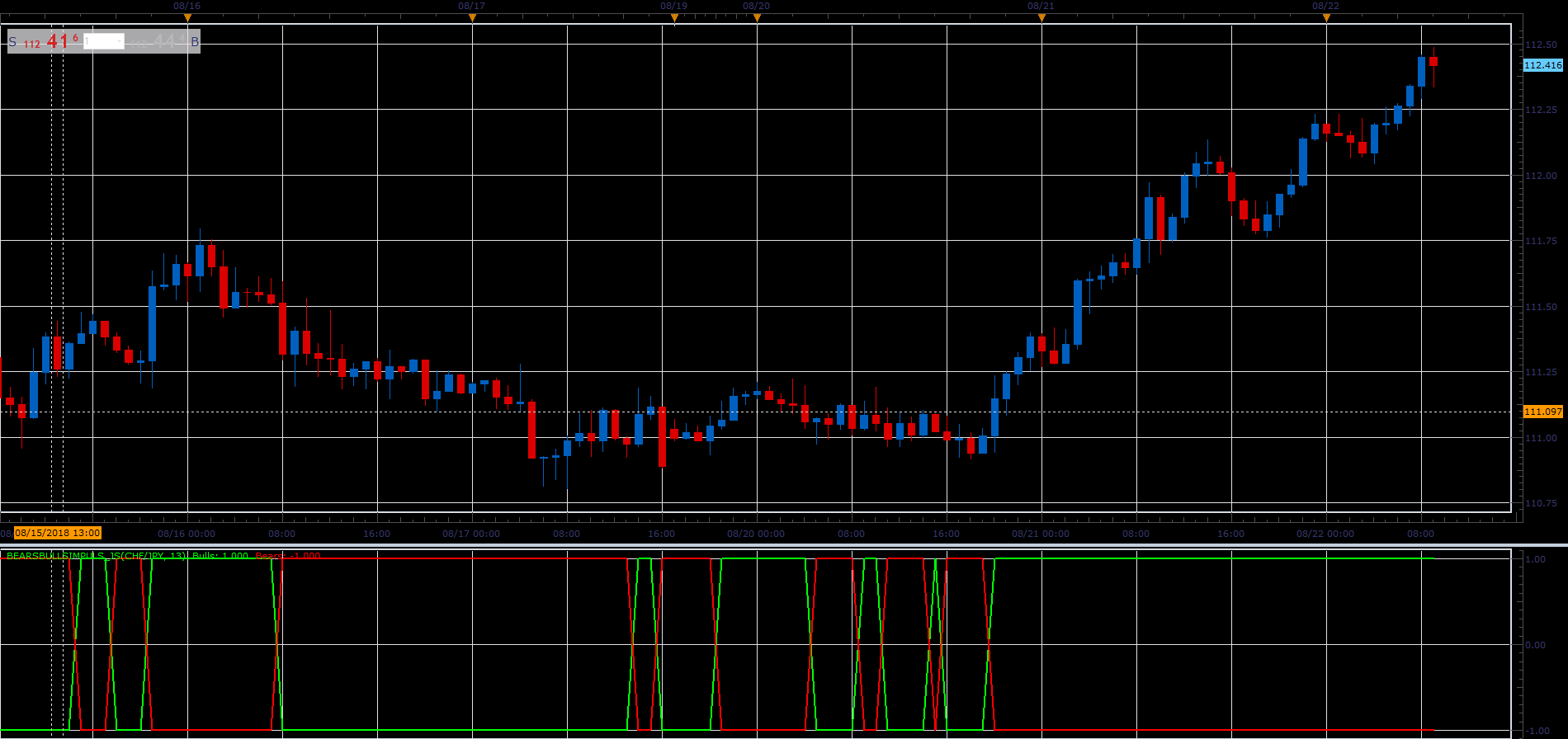
Task: Select the 08/19 orange day marker
Action: coord(674,17)
